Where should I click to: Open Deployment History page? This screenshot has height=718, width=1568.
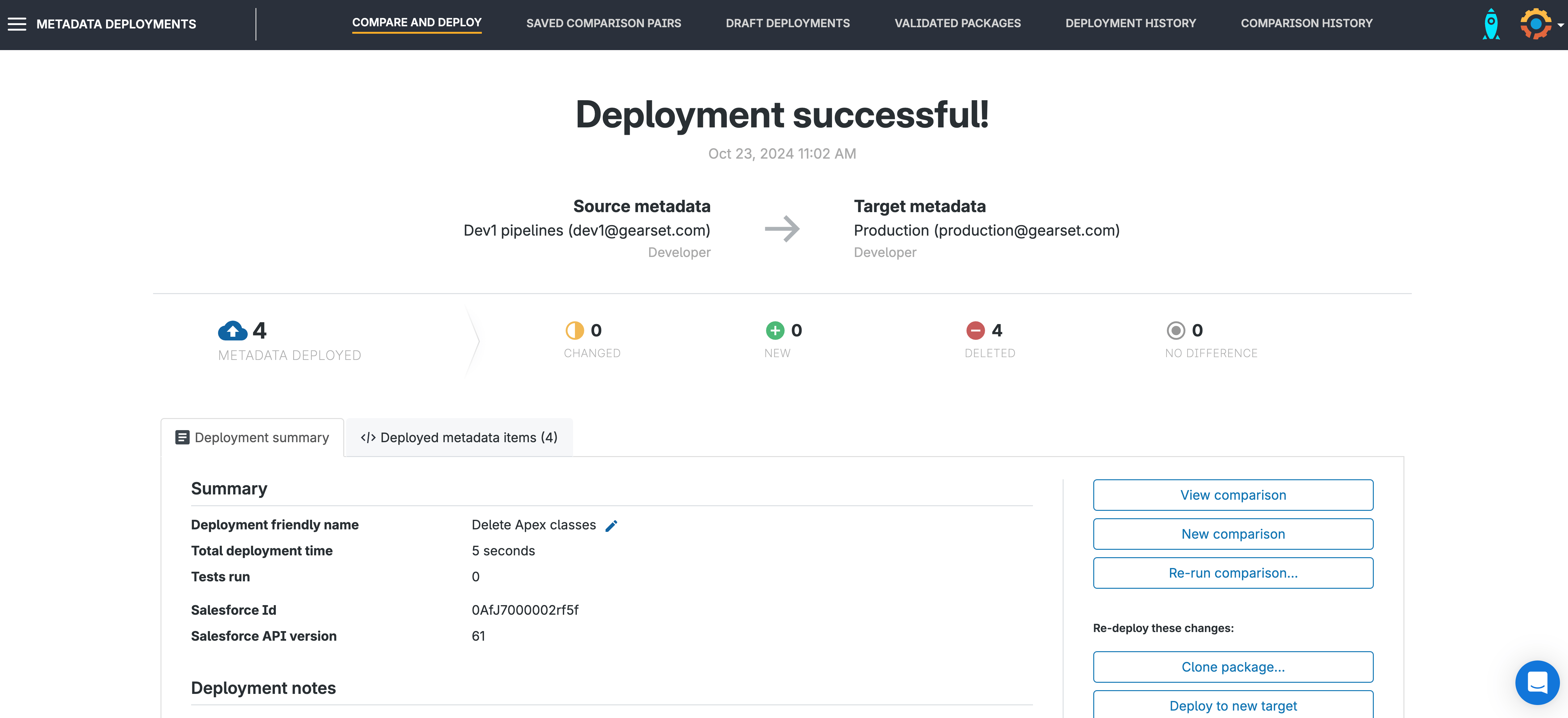[1130, 23]
